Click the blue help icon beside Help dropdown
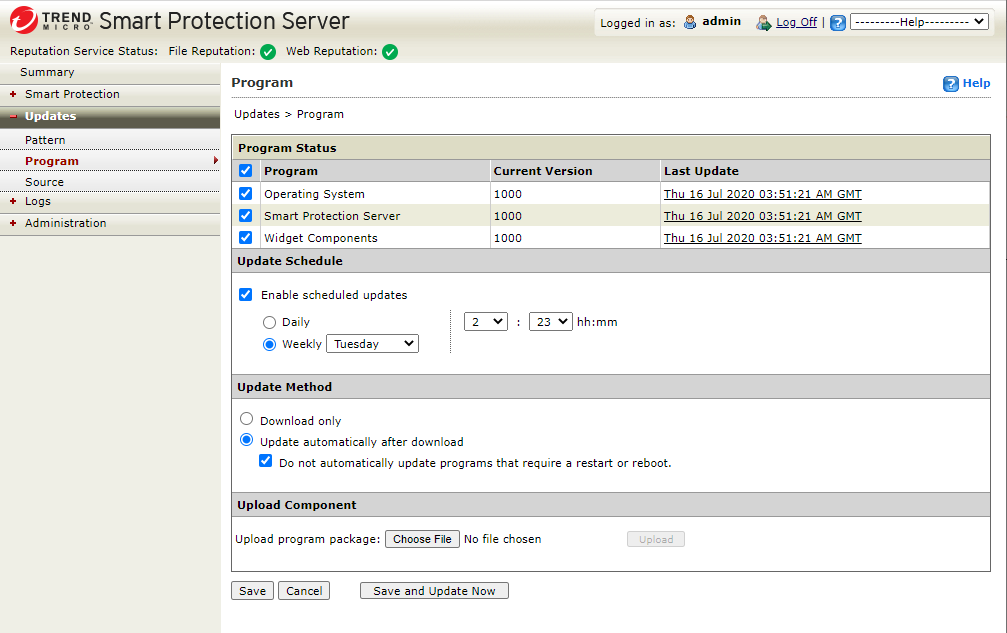This screenshot has width=1007, height=633. [838, 22]
